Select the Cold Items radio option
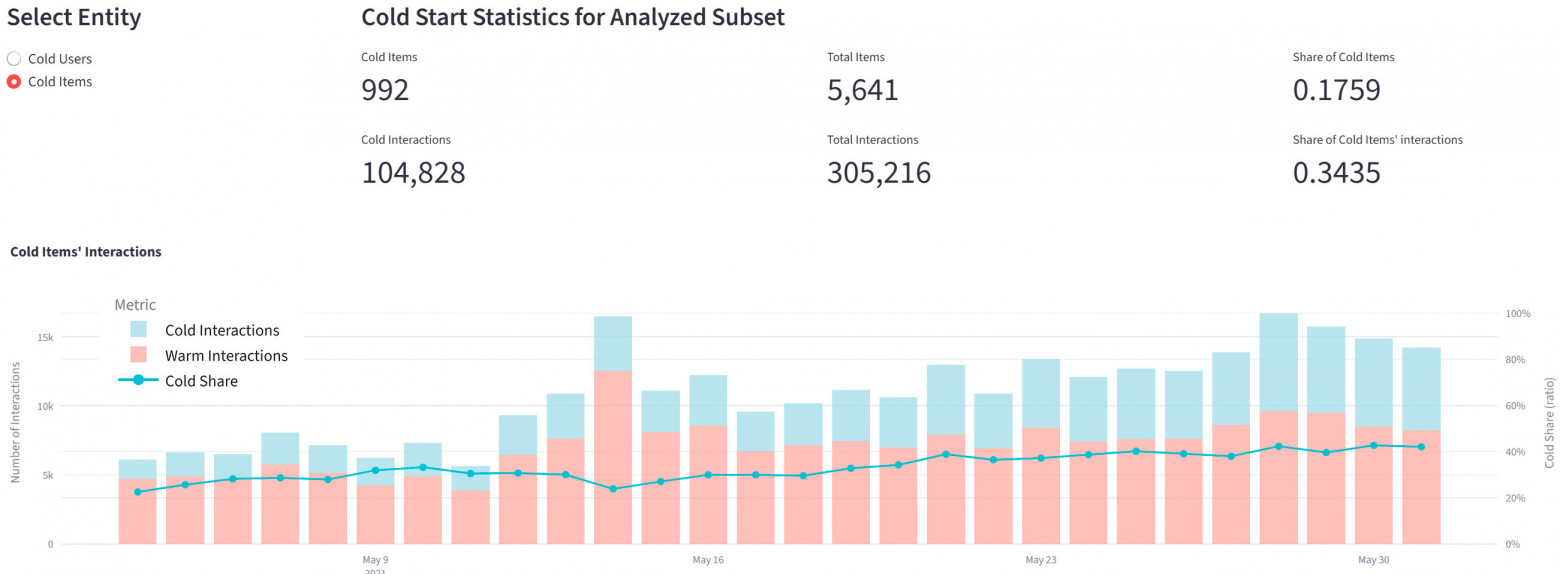The image size is (1560, 574). (14, 82)
